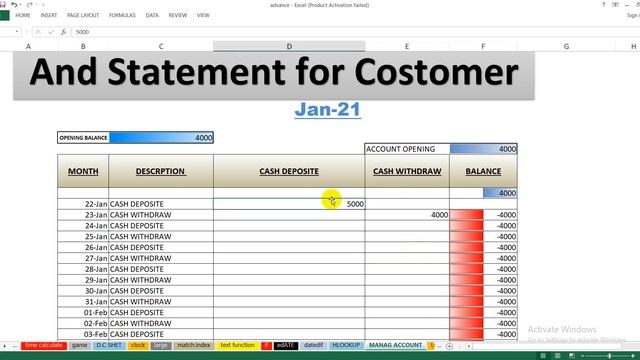Click the 25-Jan date cell
This screenshot has width=640, height=360.
(x=83, y=236)
